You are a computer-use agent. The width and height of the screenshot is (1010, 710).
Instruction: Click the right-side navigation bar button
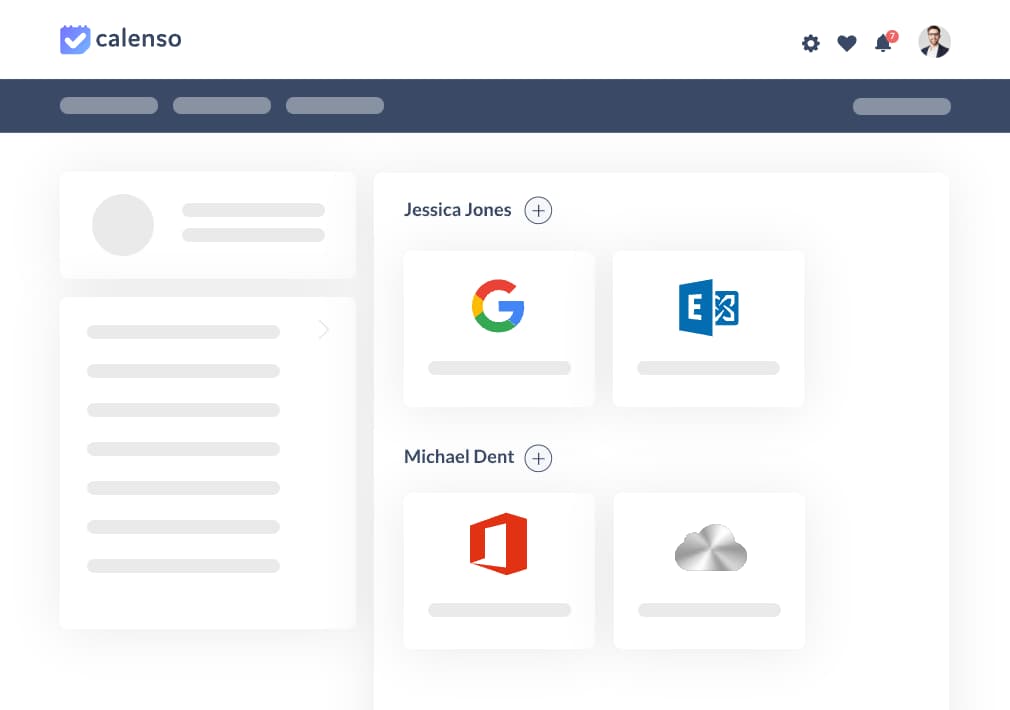[901, 106]
